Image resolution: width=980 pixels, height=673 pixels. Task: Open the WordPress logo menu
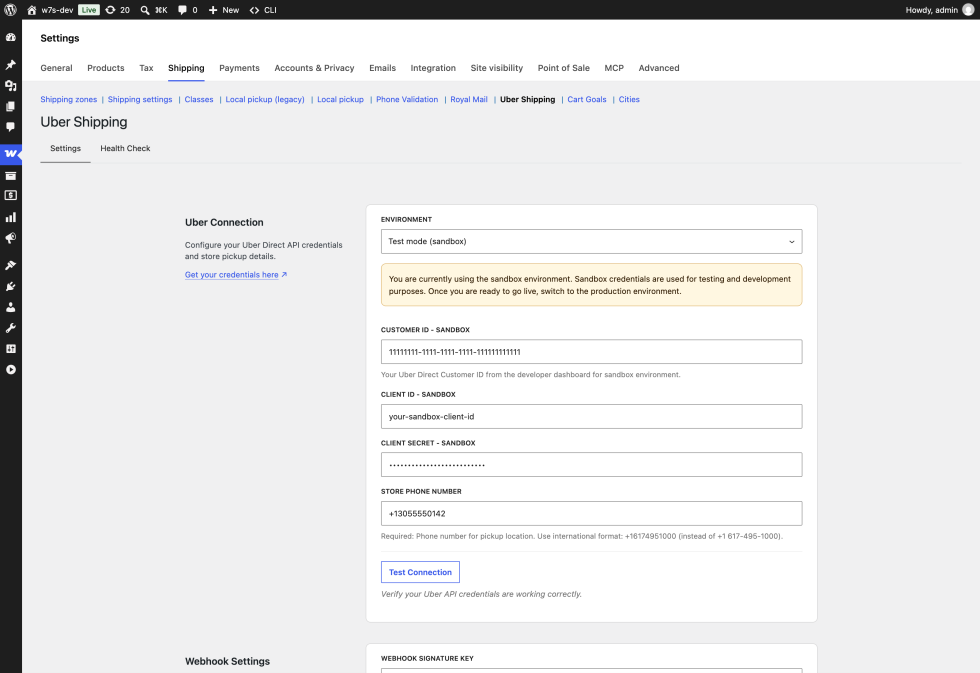click(10, 10)
